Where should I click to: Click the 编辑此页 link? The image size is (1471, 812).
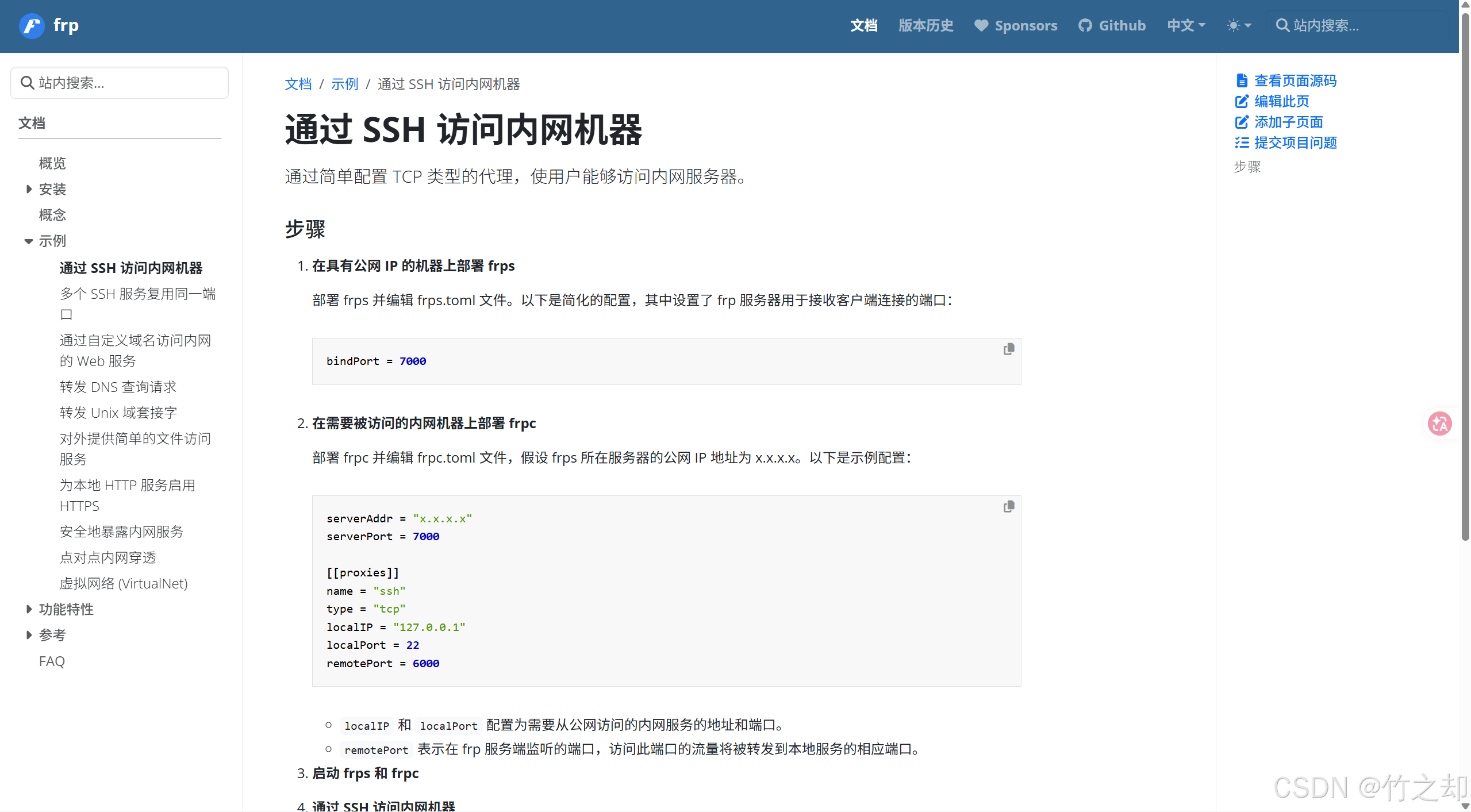click(x=1281, y=101)
